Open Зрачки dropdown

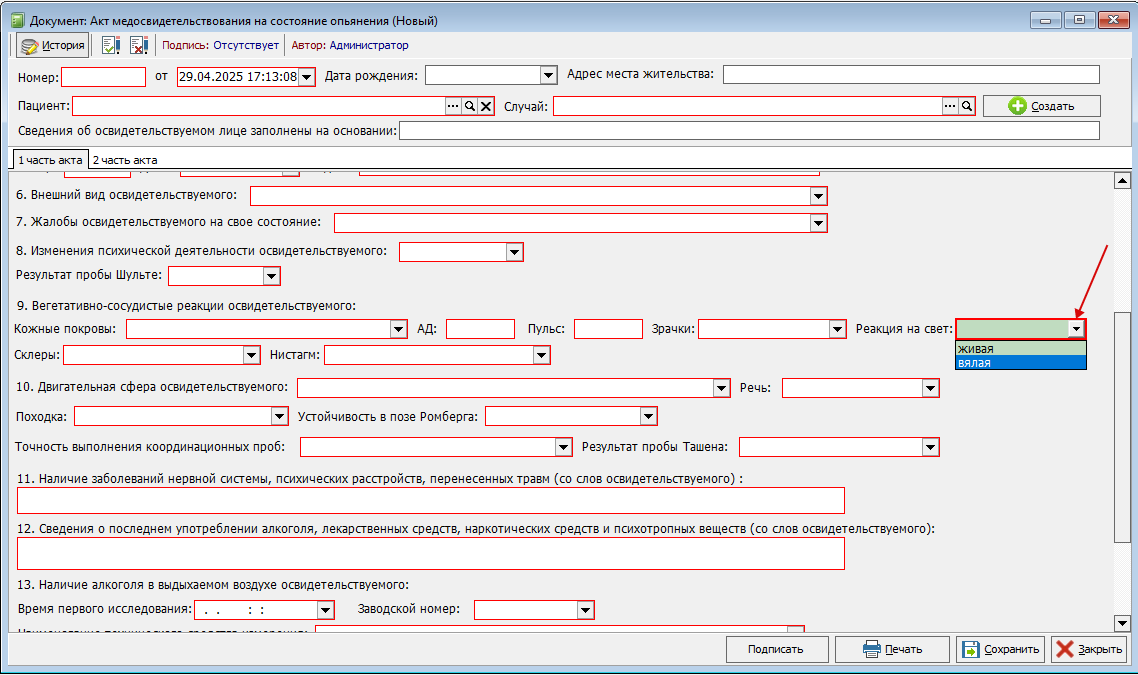click(x=837, y=330)
